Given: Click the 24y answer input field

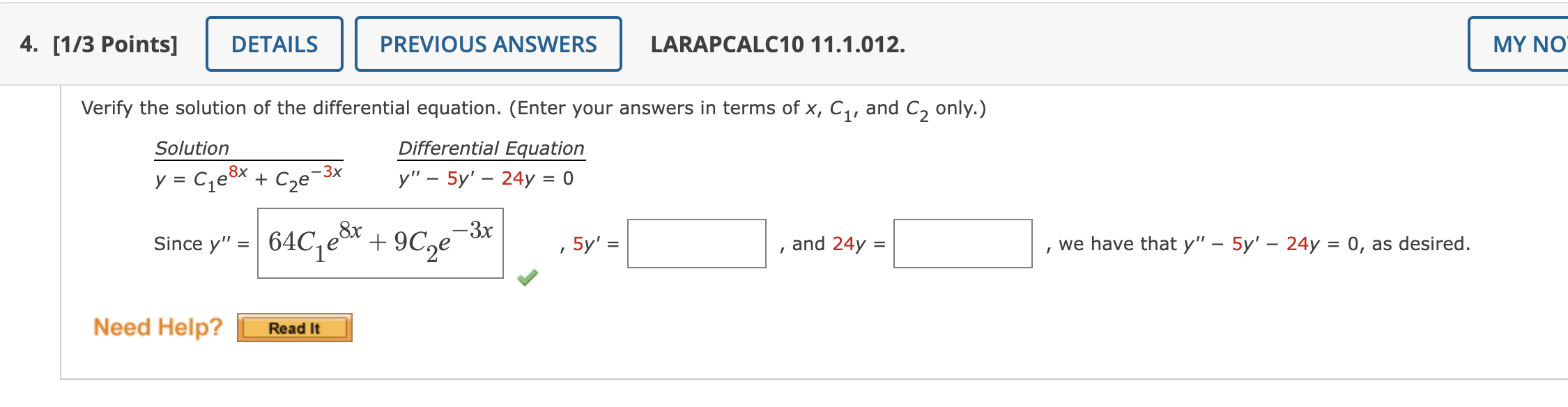Looking at the screenshot, I should [x=962, y=245].
